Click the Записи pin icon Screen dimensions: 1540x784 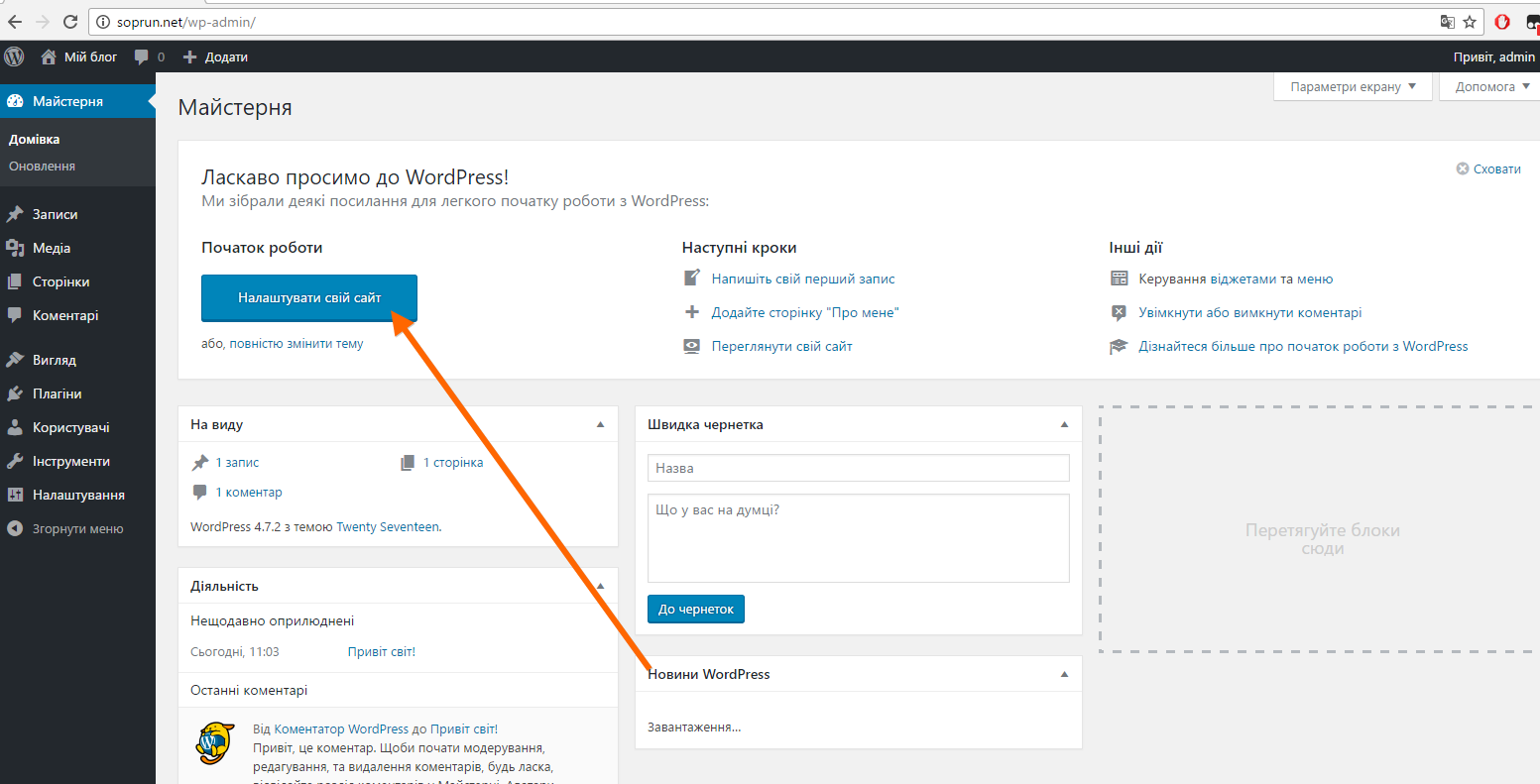[x=15, y=214]
